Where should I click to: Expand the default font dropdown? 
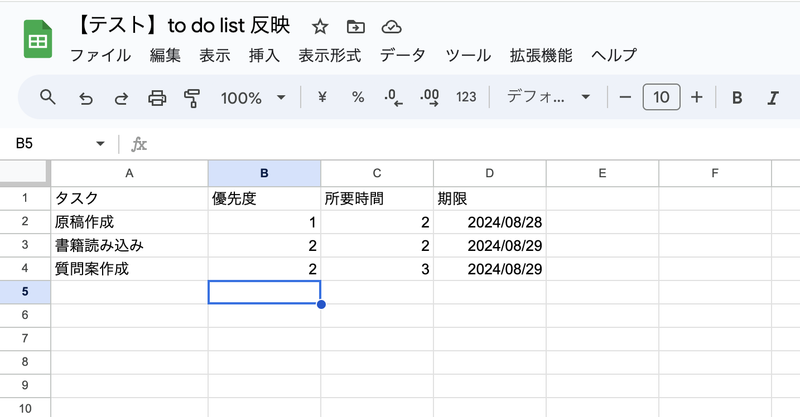coord(549,97)
